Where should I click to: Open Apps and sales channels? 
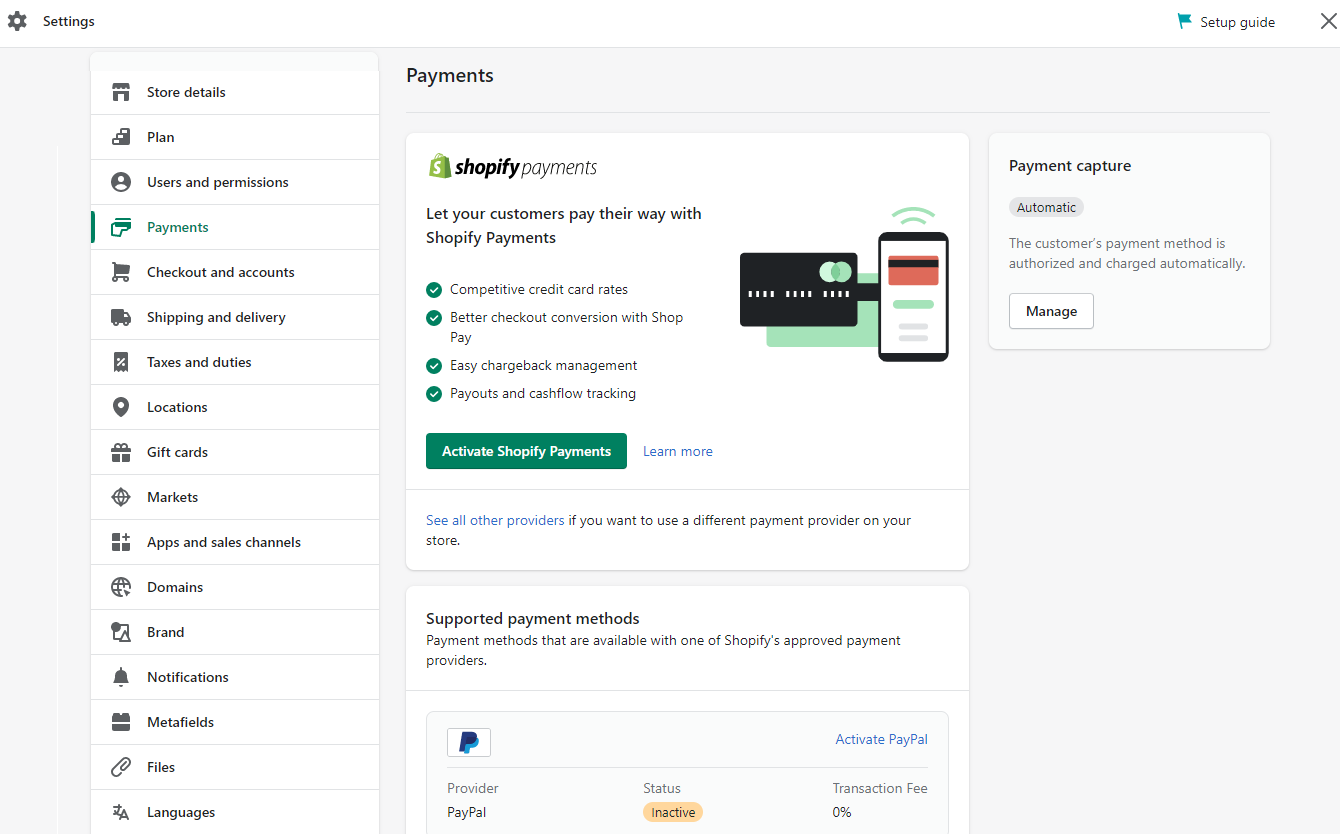click(235, 542)
